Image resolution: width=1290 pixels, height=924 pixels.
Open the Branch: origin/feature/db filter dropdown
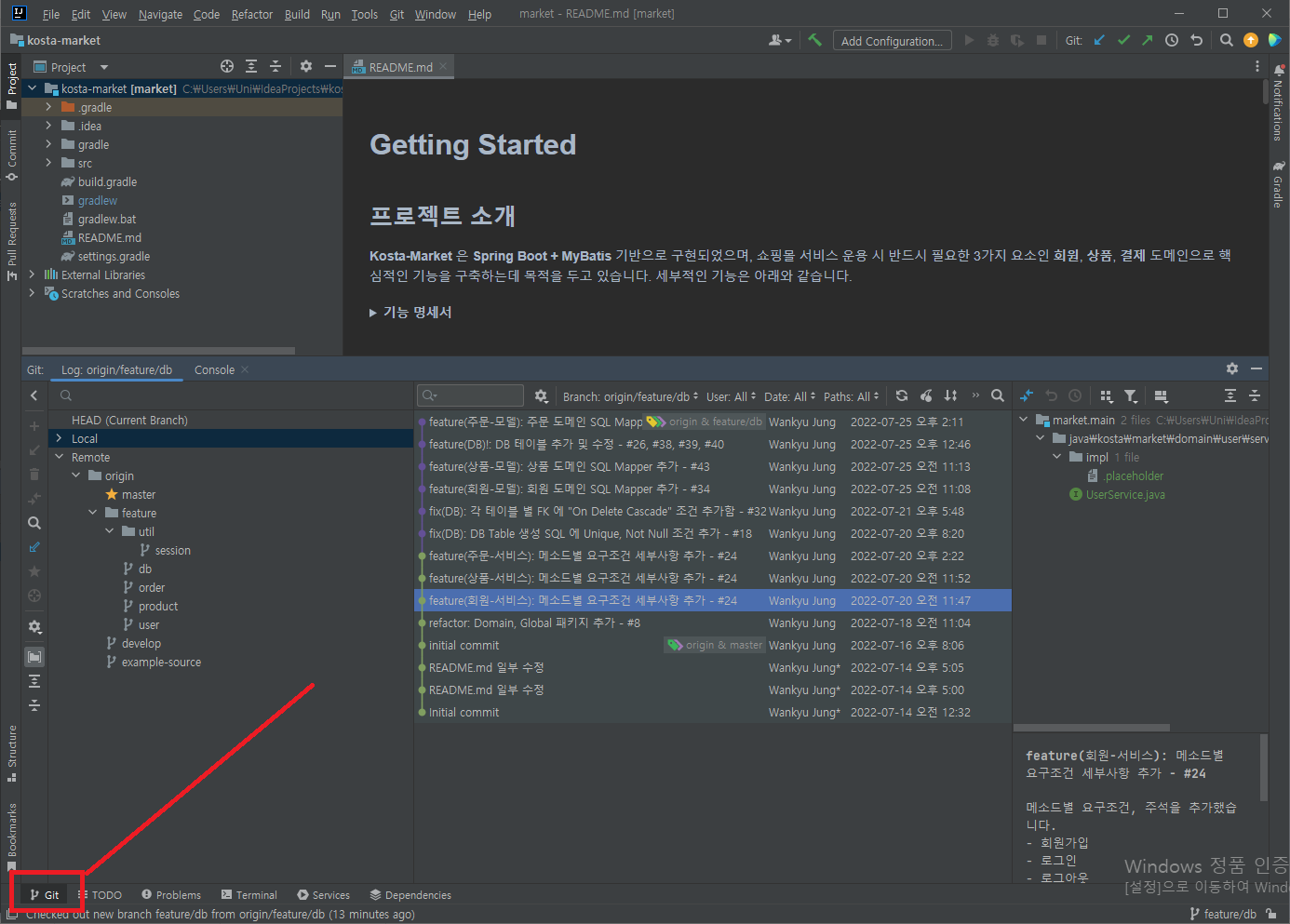629,395
